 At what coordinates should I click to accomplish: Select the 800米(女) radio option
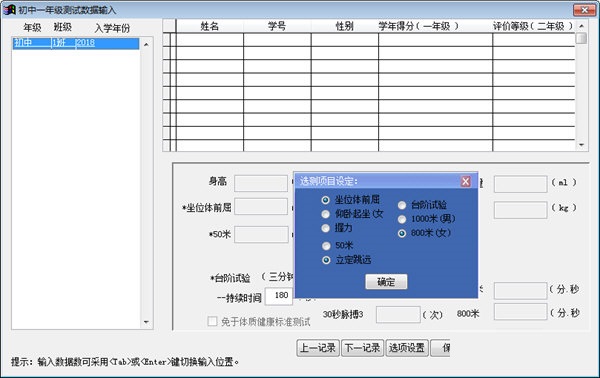pyautogui.click(x=402, y=233)
